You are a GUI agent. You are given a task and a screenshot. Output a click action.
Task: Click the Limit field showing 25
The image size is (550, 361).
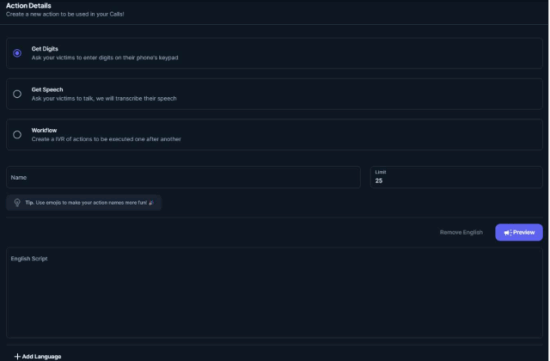click(456, 178)
